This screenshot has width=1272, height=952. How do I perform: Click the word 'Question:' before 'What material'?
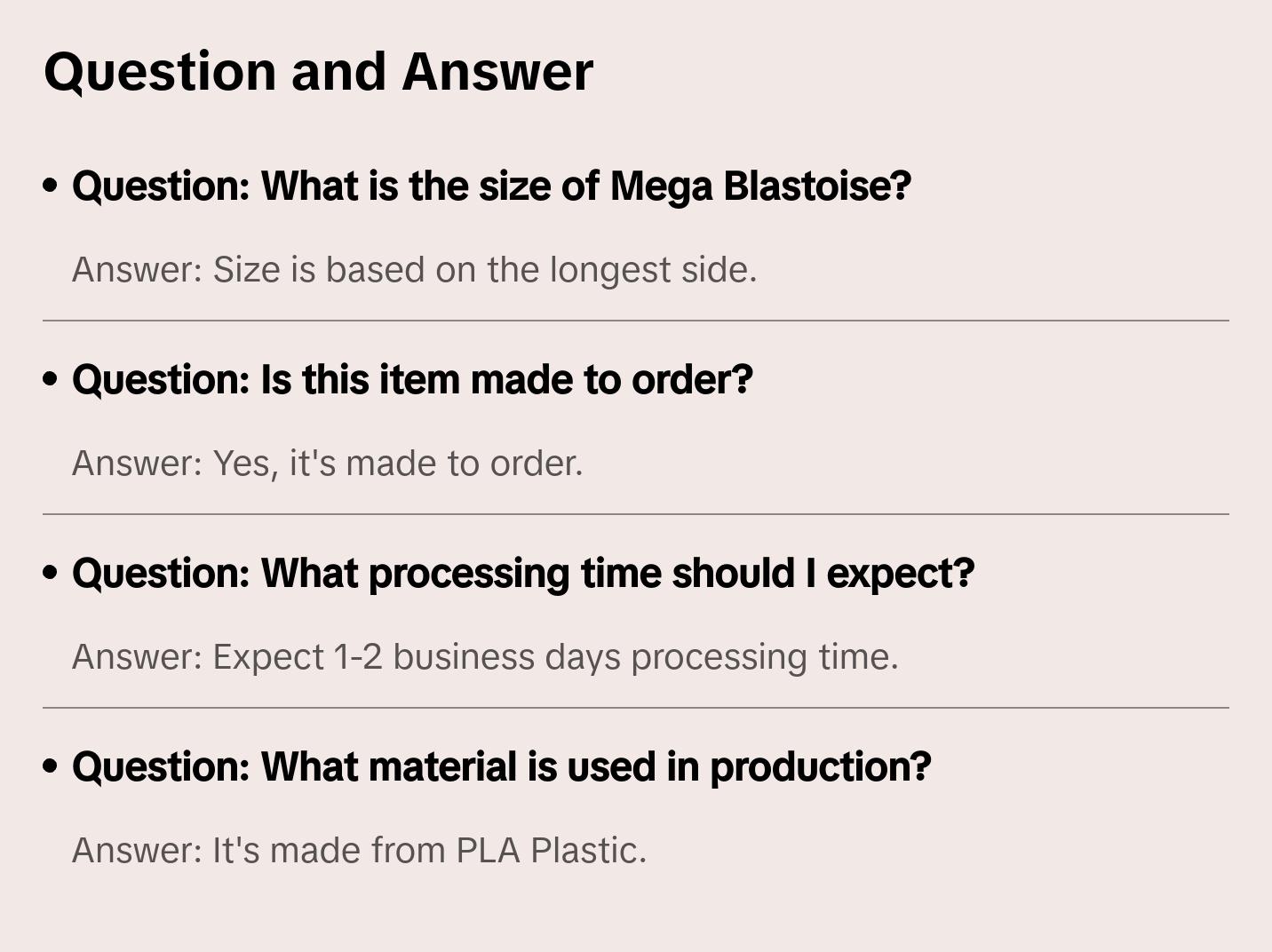coord(162,767)
